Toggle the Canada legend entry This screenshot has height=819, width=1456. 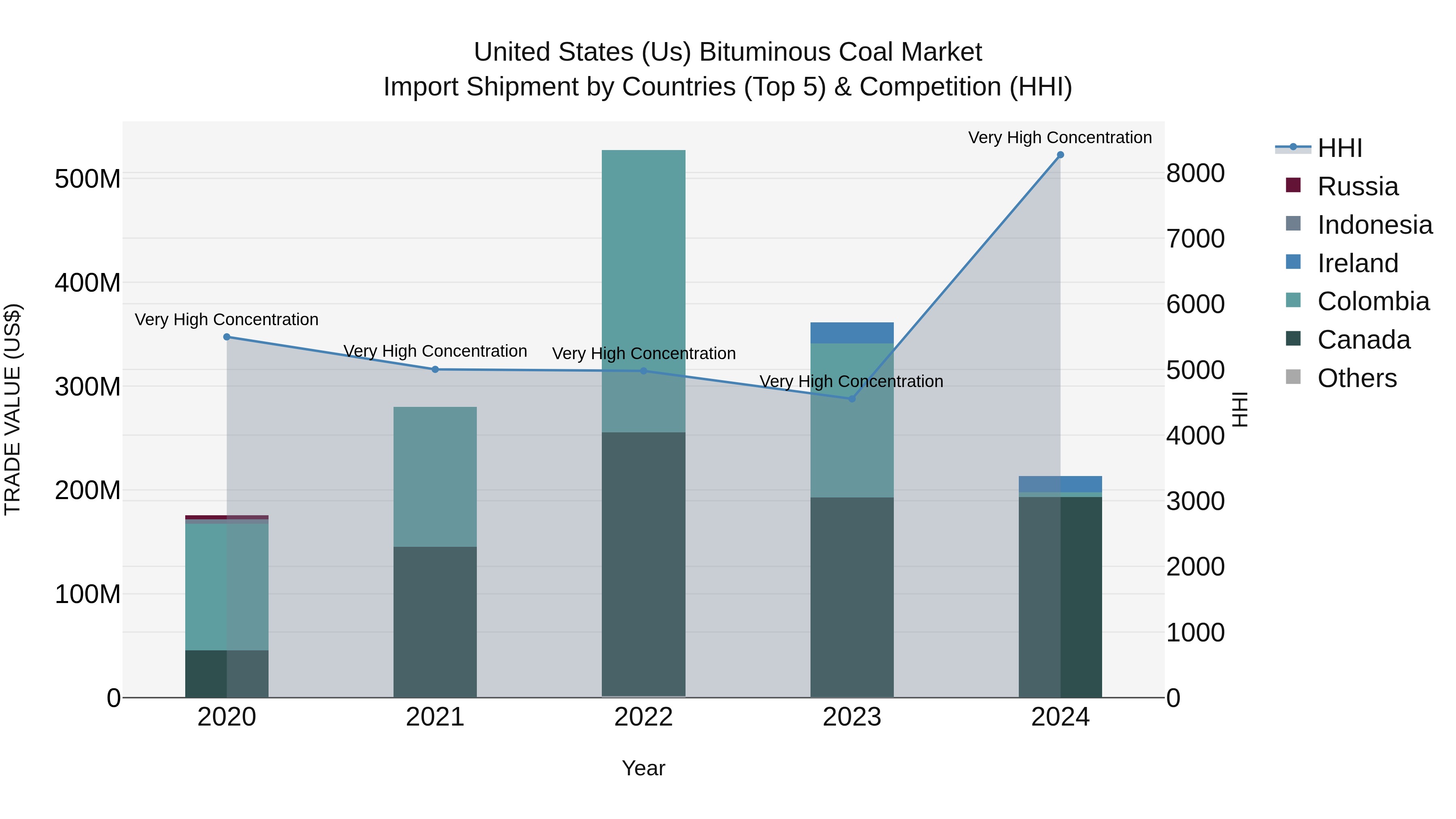(1348, 340)
